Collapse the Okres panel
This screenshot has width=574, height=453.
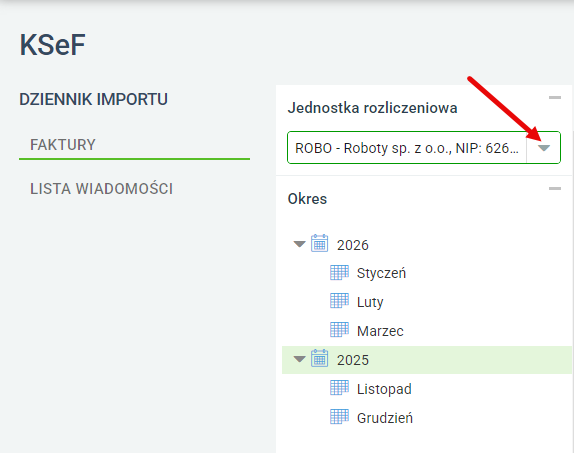[555, 189]
